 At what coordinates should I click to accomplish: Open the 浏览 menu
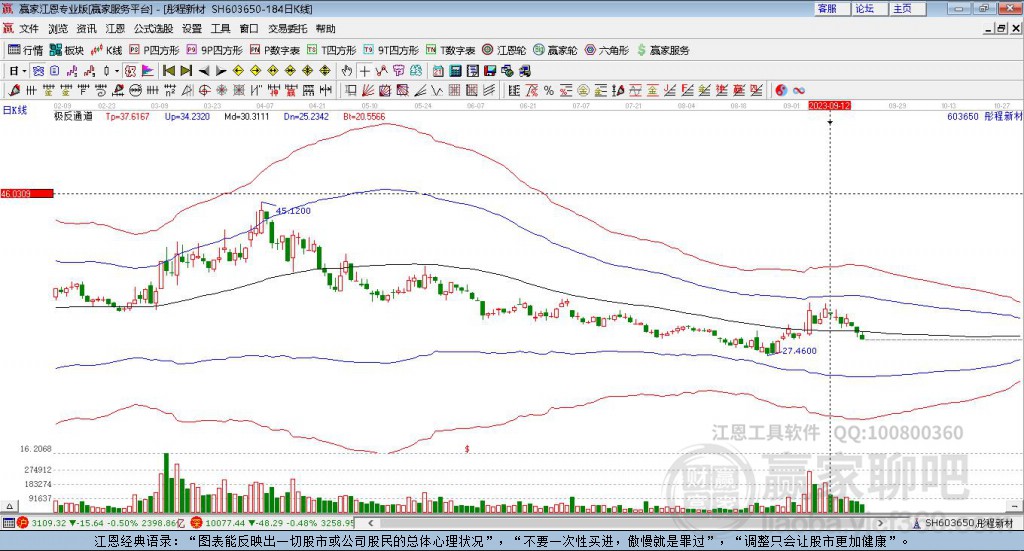[x=57, y=29]
